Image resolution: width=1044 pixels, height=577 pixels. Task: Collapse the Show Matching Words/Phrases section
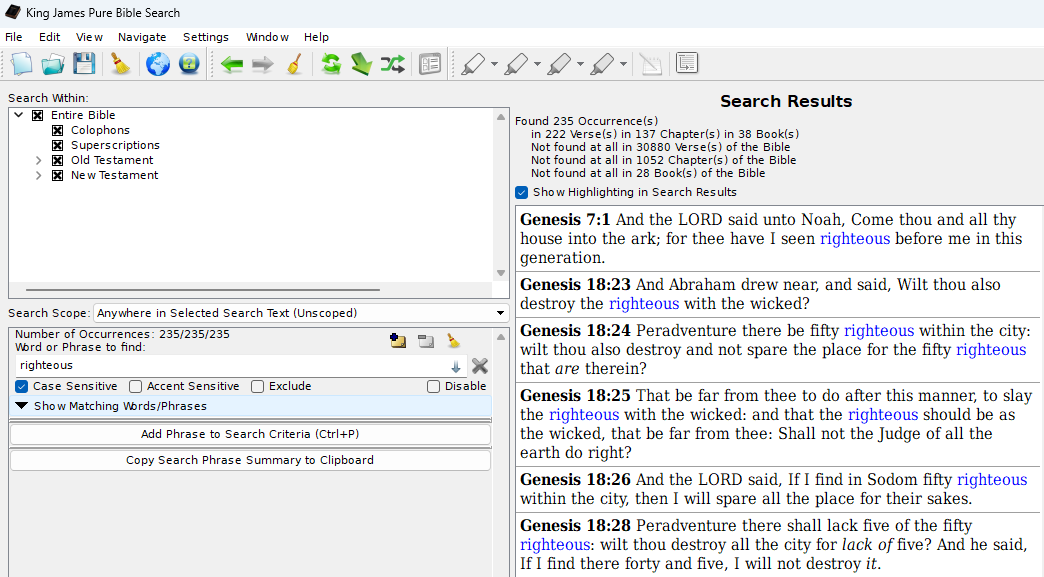point(22,405)
